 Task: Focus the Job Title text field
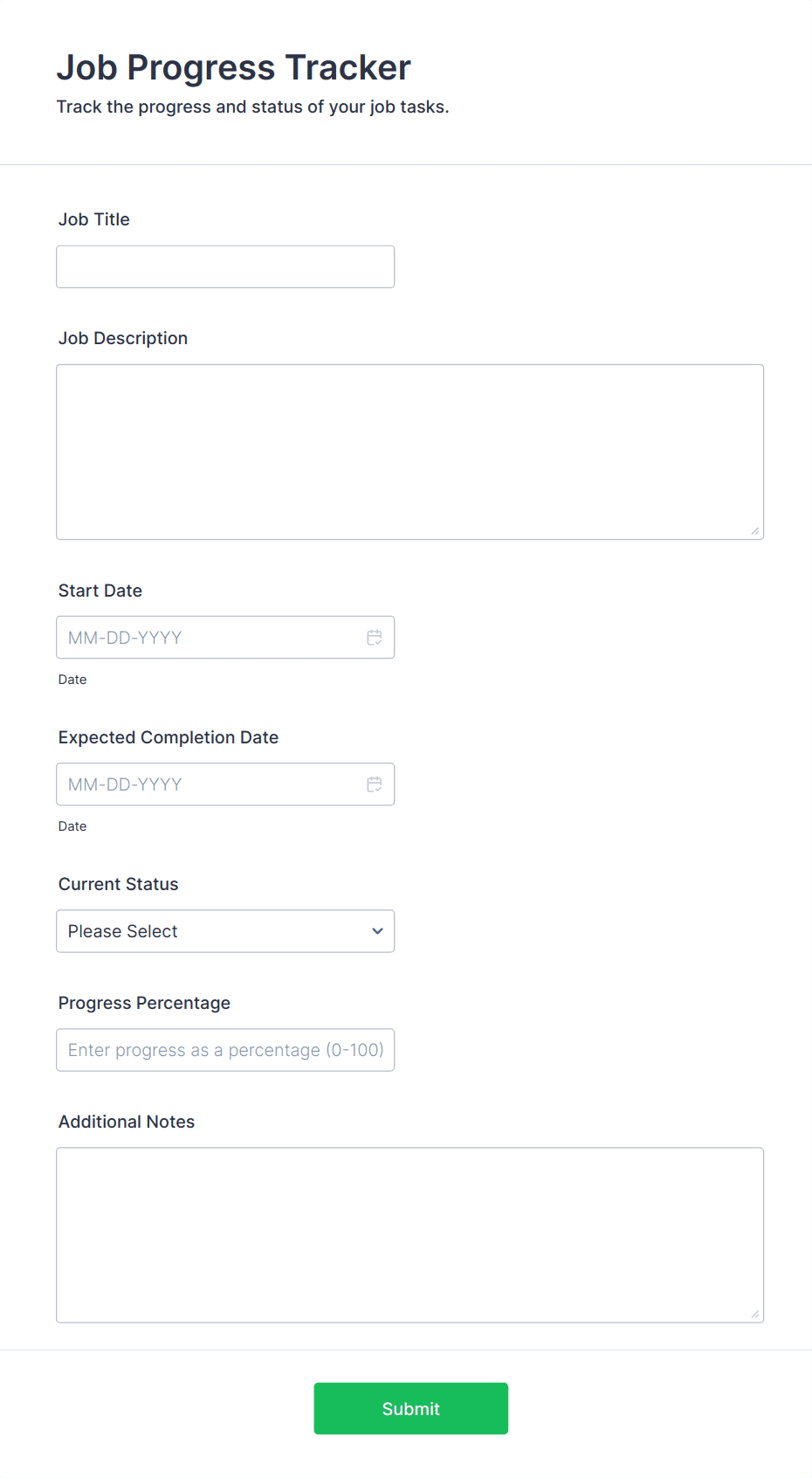tap(225, 266)
